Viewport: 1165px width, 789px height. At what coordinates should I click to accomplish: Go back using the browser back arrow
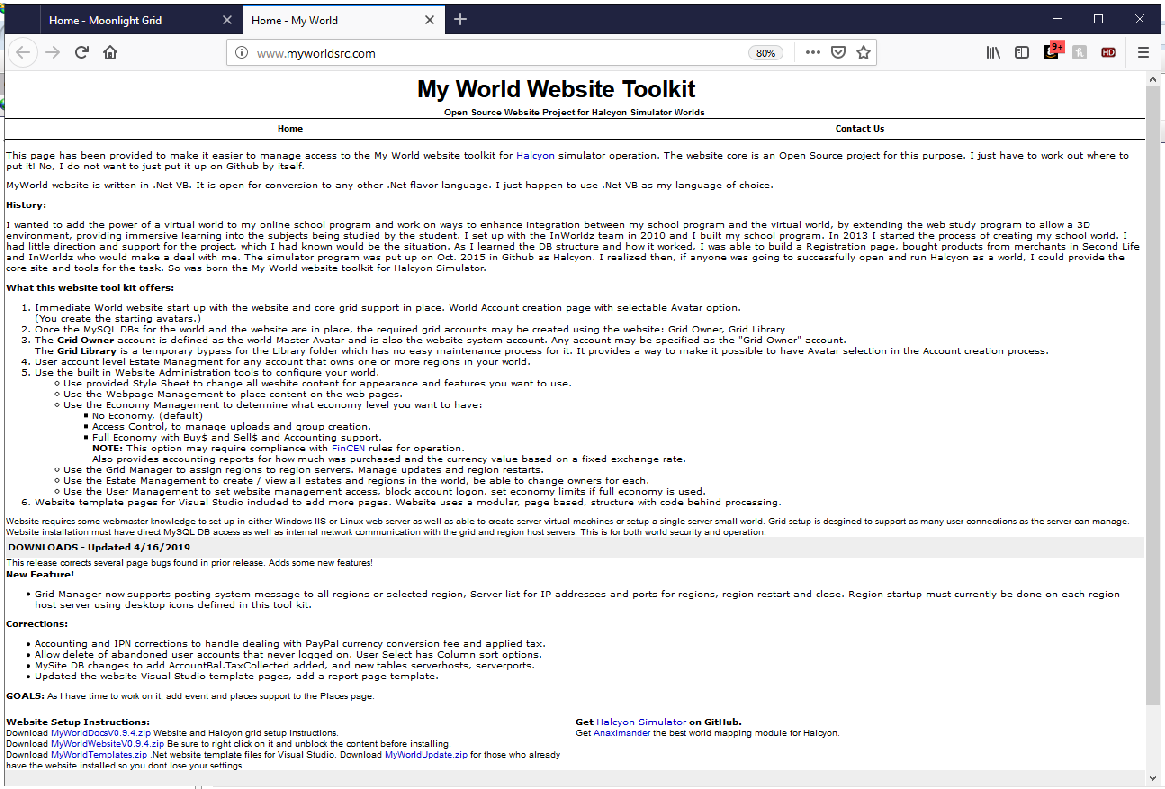point(23,53)
